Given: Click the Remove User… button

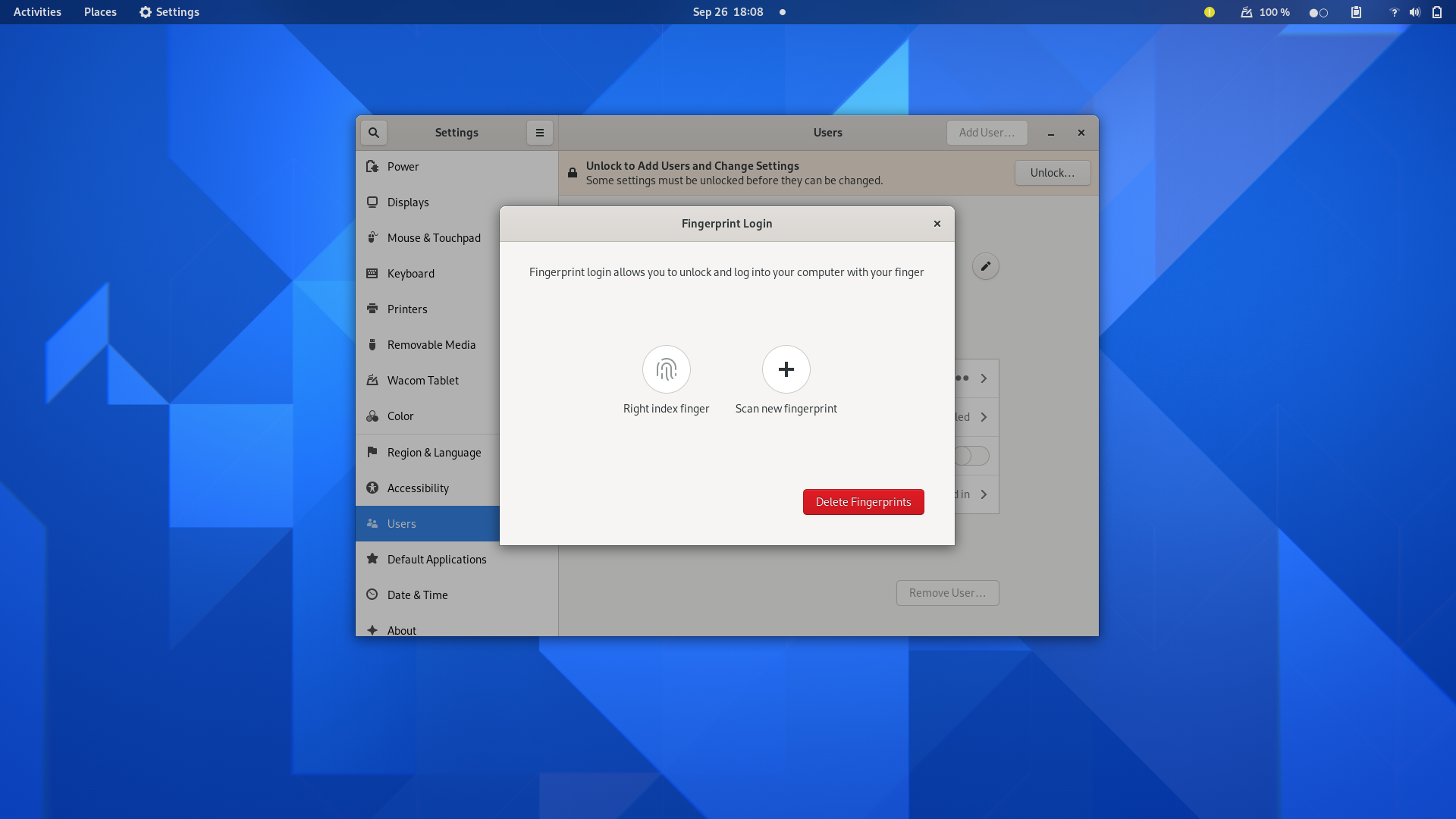Looking at the screenshot, I should pyautogui.click(x=947, y=593).
